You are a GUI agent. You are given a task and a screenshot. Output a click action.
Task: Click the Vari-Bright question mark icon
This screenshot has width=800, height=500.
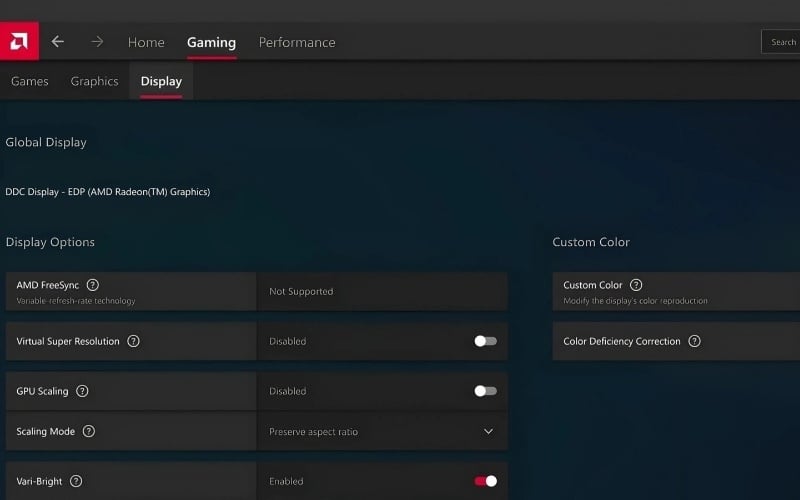76,481
